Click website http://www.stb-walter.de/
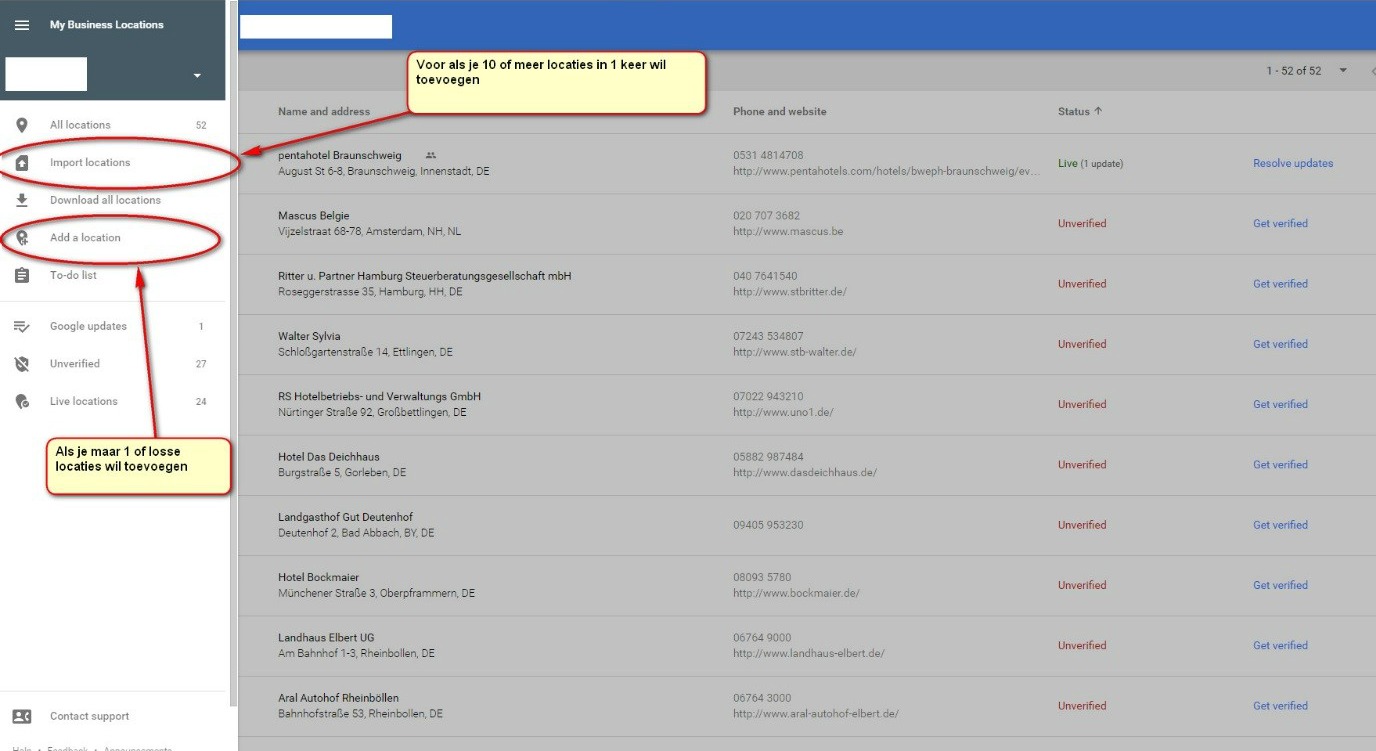The image size is (1376, 751). coord(795,352)
